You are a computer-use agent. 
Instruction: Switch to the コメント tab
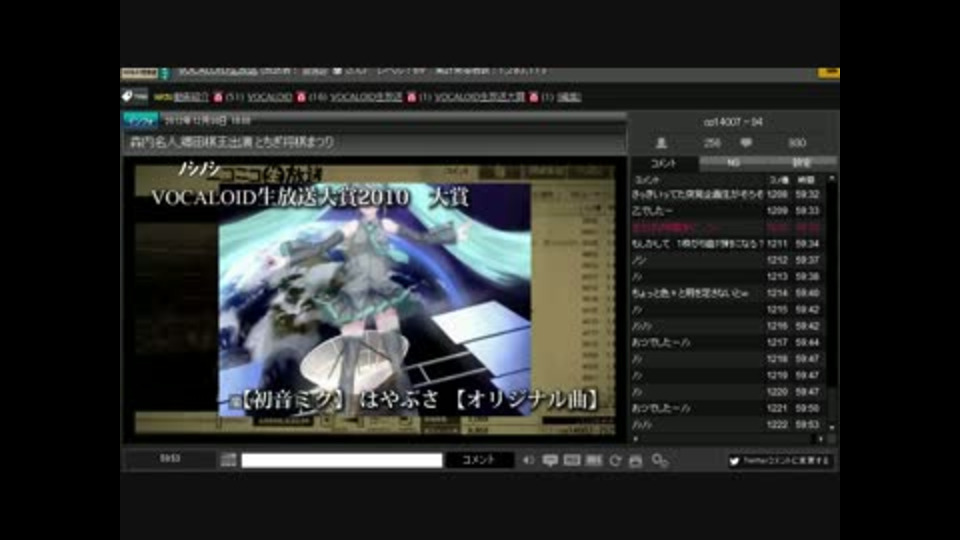pyautogui.click(x=664, y=163)
